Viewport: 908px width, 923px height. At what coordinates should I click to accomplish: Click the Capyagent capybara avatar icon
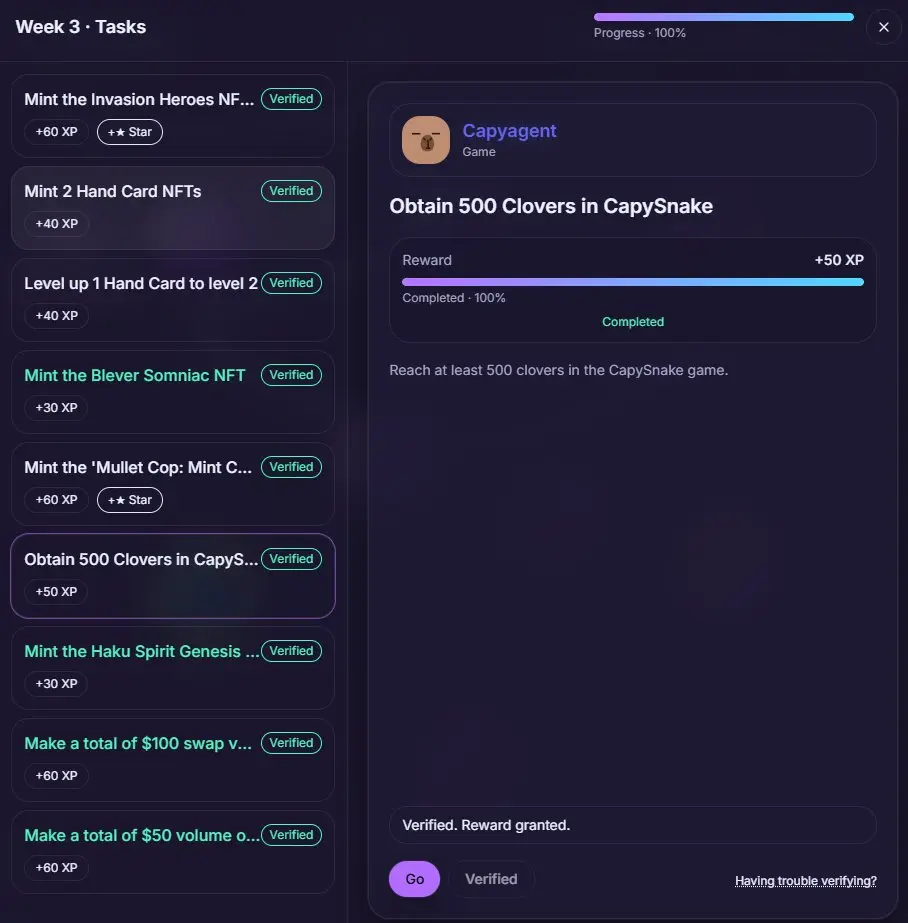pyautogui.click(x=425, y=140)
